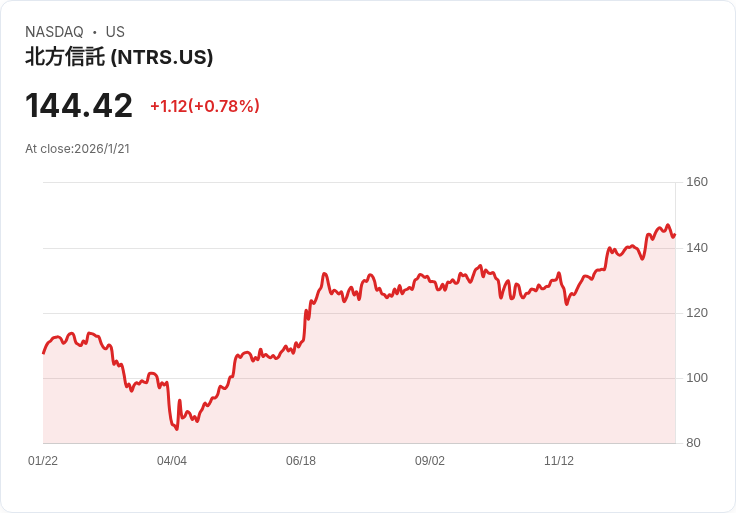This screenshot has height=513, width=736.
Task: Click the 11/12 x-axis date
Action: click(x=559, y=461)
